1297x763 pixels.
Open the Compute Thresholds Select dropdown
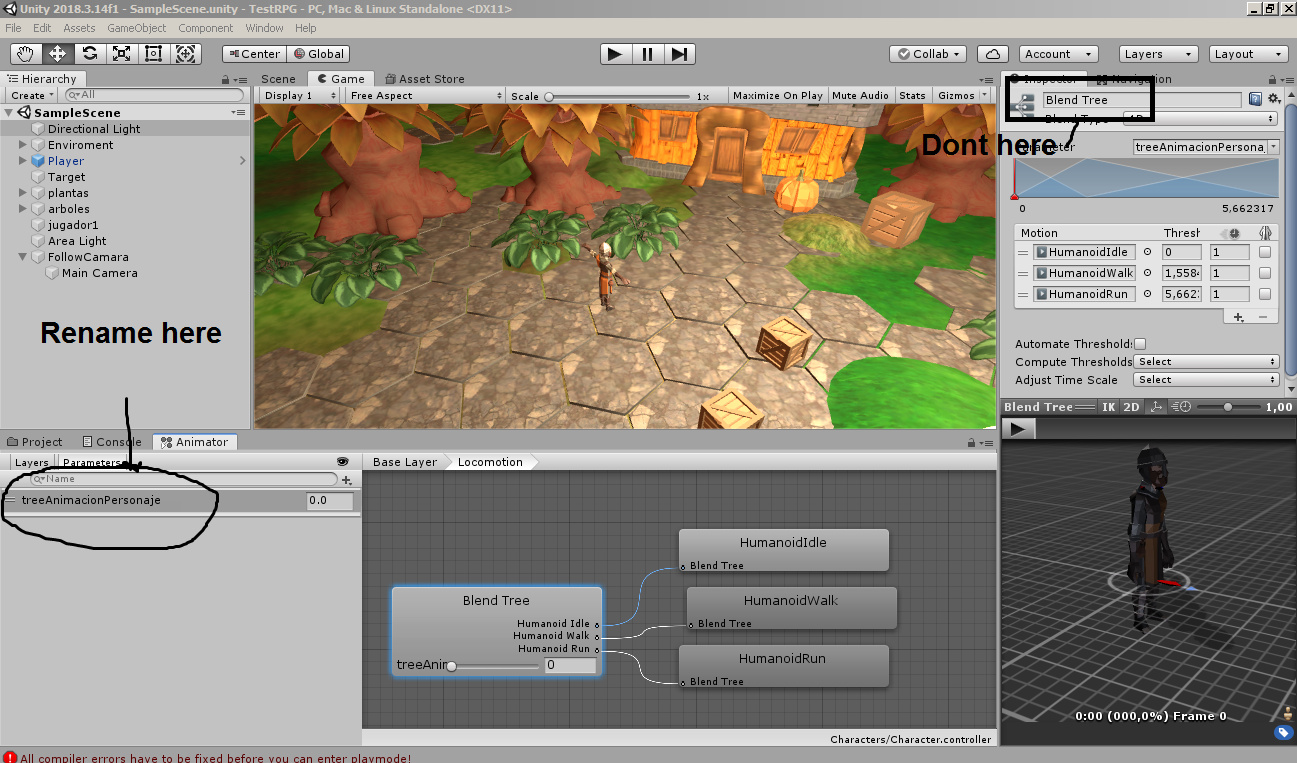pyautogui.click(x=1205, y=361)
